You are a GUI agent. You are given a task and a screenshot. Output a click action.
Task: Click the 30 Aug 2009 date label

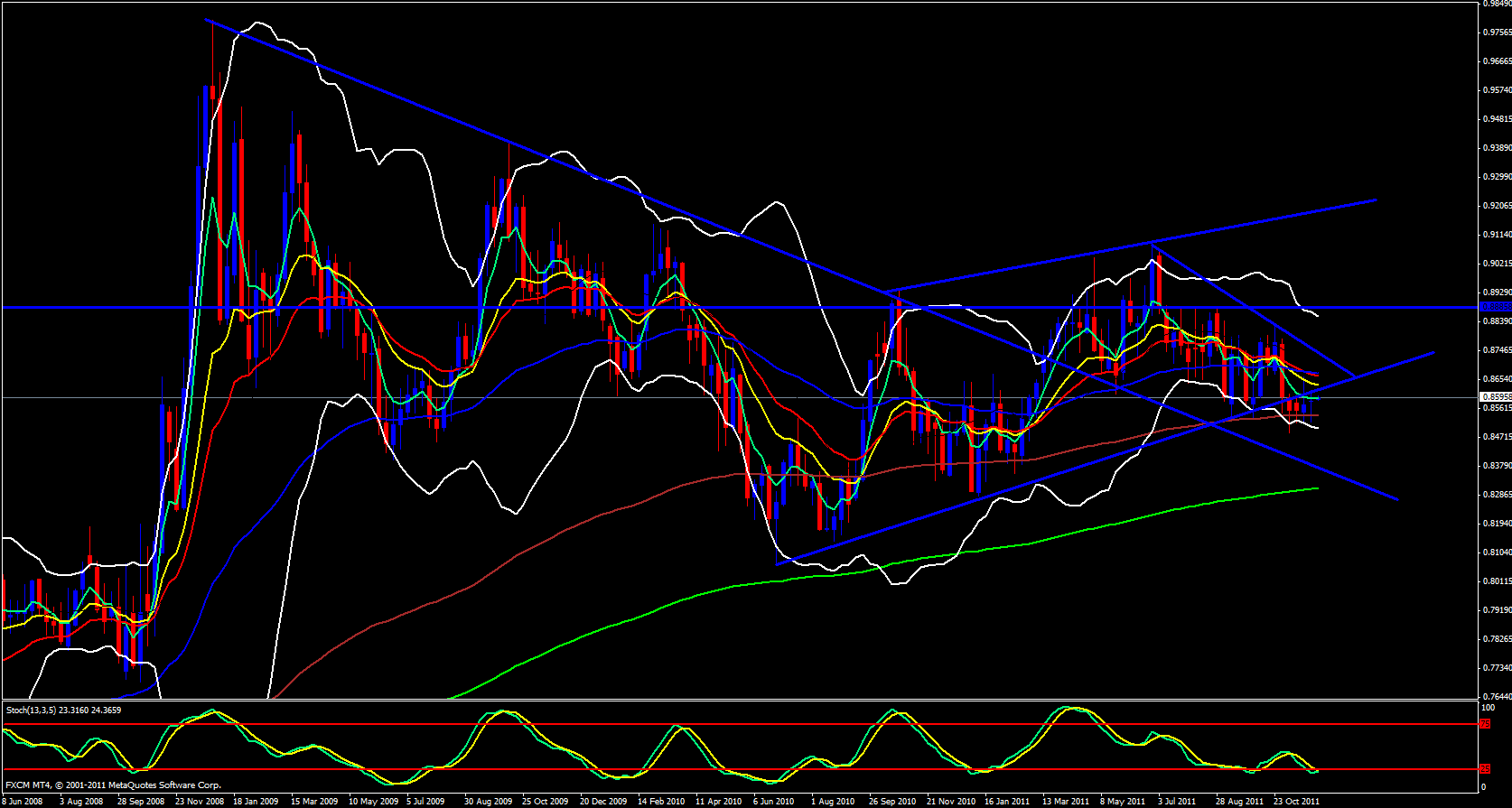[489, 801]
